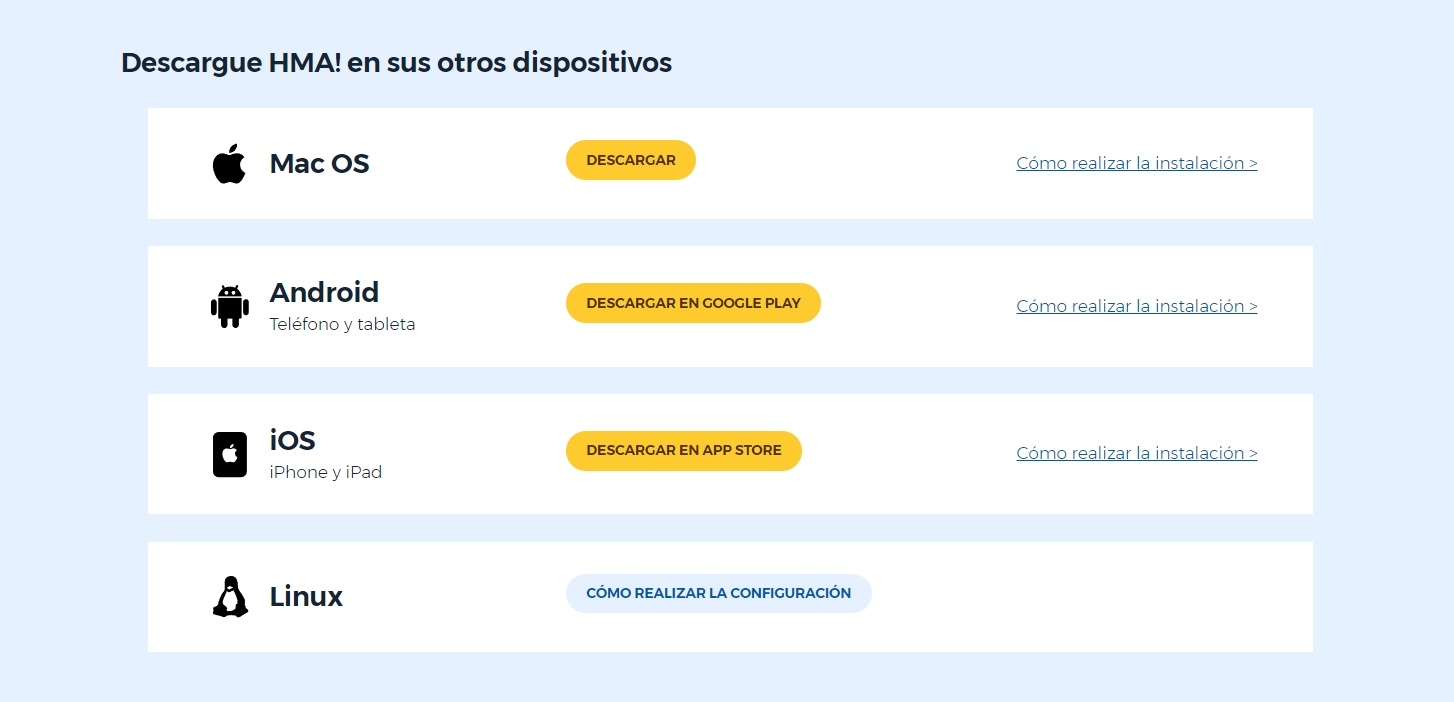Image resolution: width=1454 pixels, height=702 pixels.
Task: Click the Linux penguin icon
Action: coord(230,596)
